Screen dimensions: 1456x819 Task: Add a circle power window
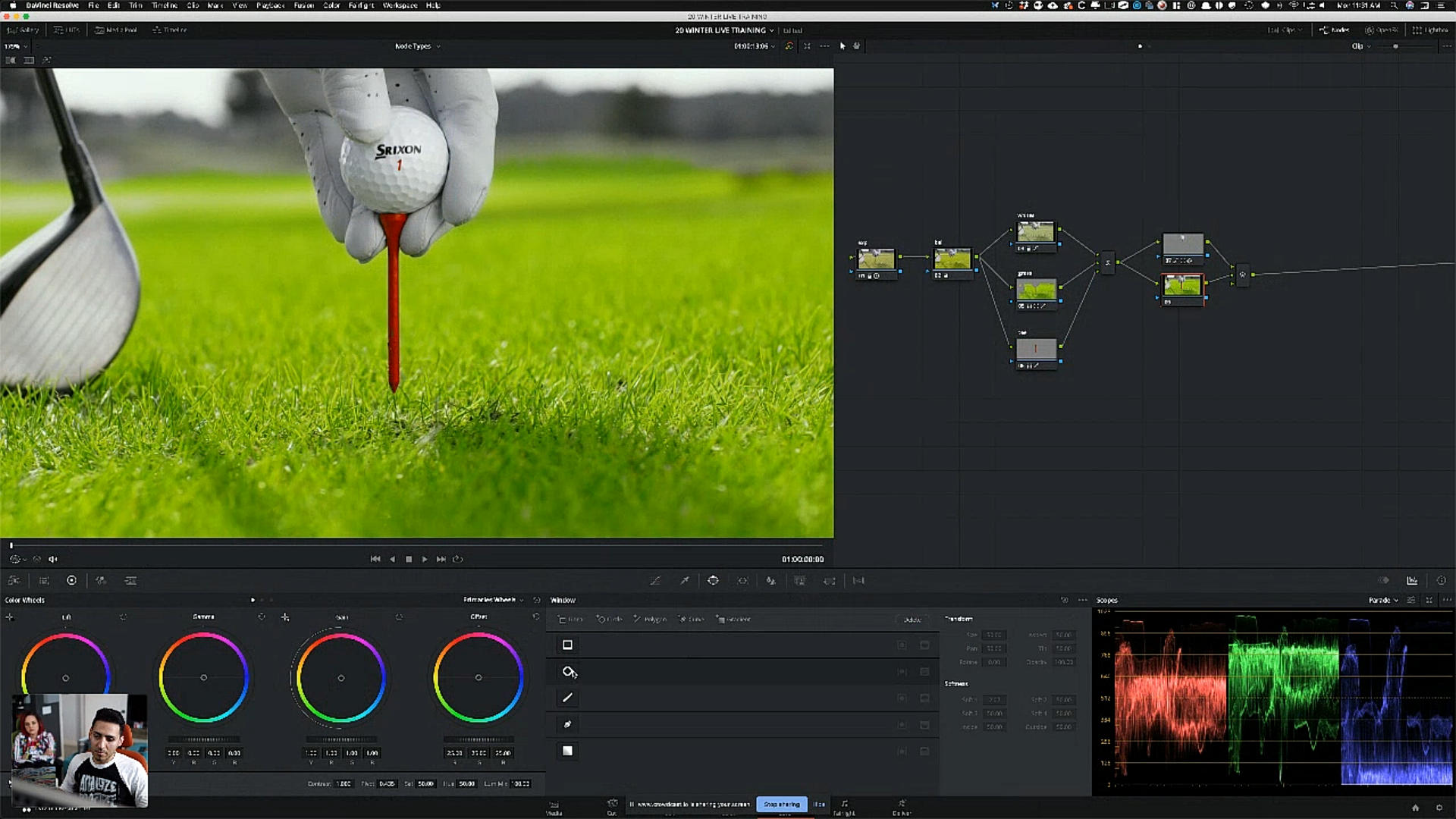click(x=610, y=620)
